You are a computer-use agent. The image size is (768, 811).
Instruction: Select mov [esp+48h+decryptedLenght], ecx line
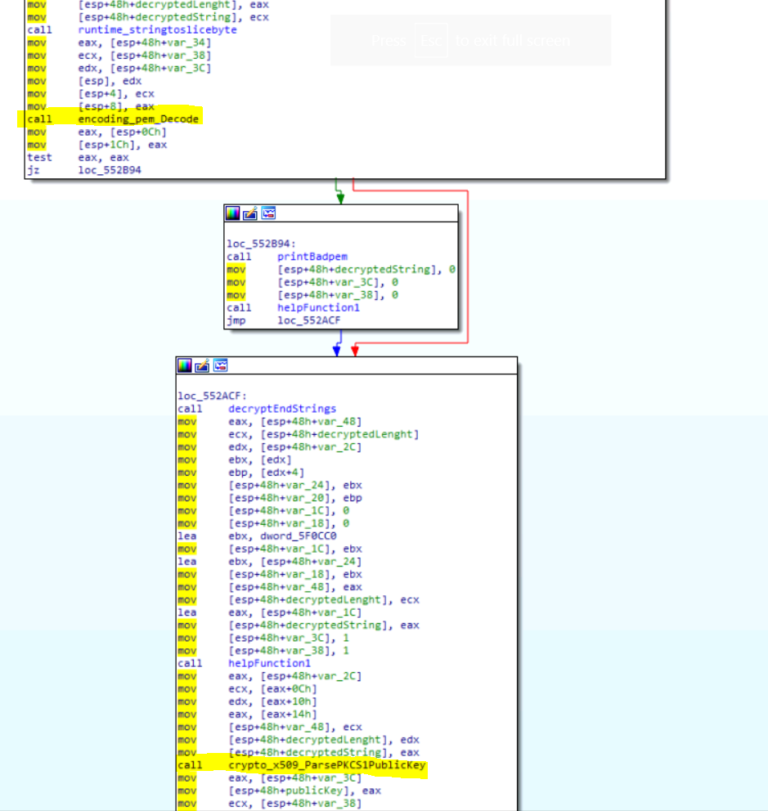pos(298,600)
